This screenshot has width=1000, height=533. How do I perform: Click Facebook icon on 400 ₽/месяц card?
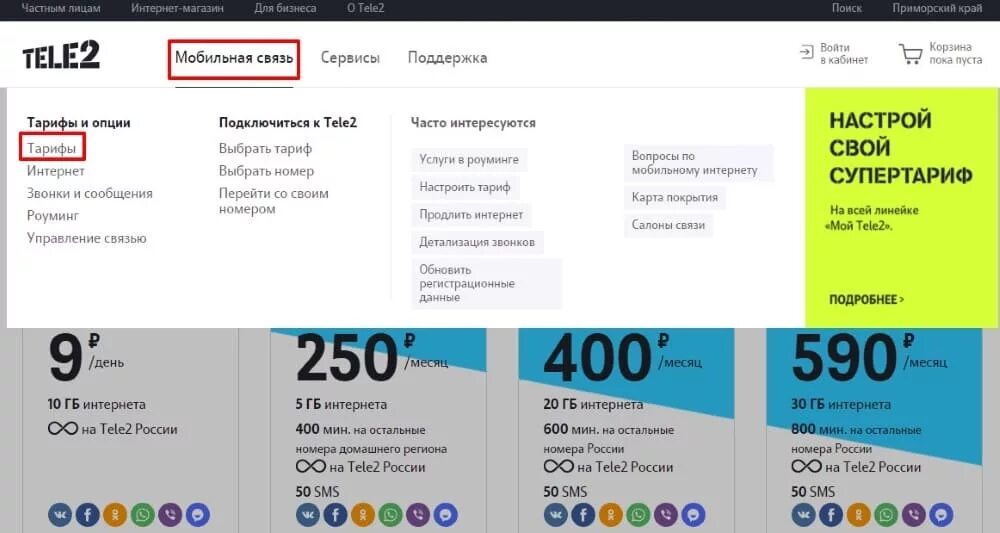pyautogui.click(x=583, y=515)
